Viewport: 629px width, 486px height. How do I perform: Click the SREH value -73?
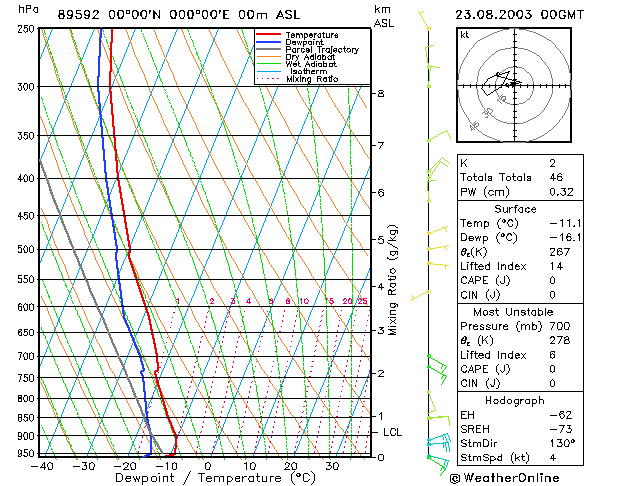561,429
